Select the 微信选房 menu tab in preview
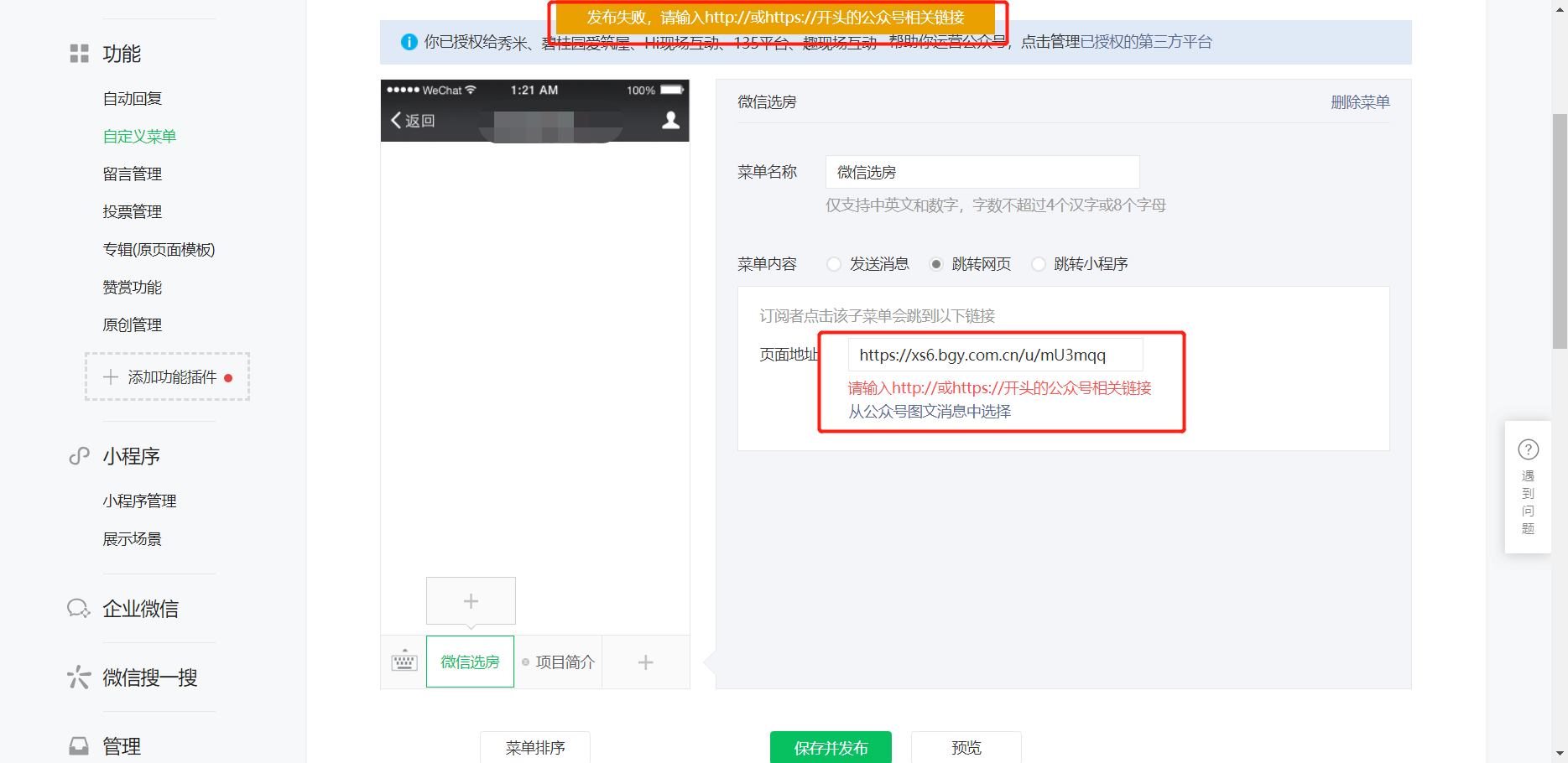The image size is (1568, 763). pos(470,662)
